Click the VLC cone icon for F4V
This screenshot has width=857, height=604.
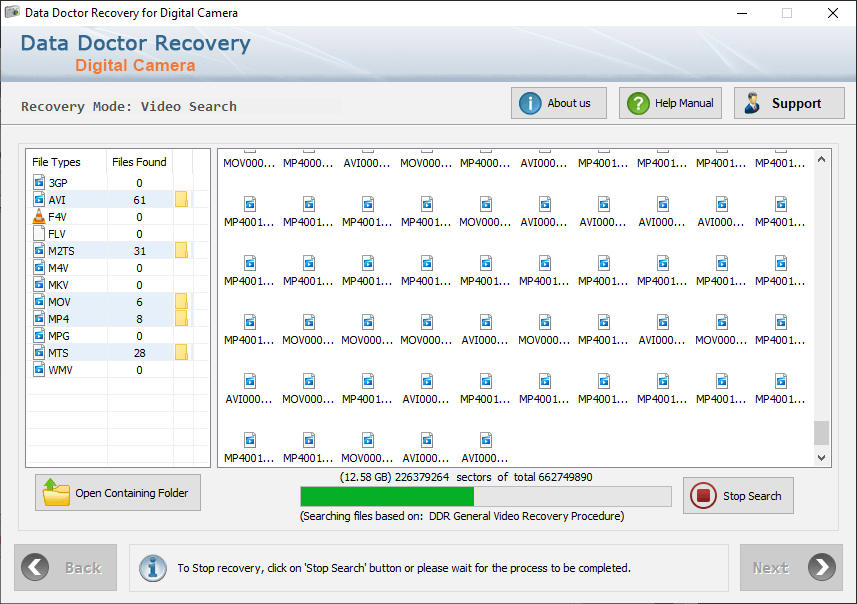(39, 216)
